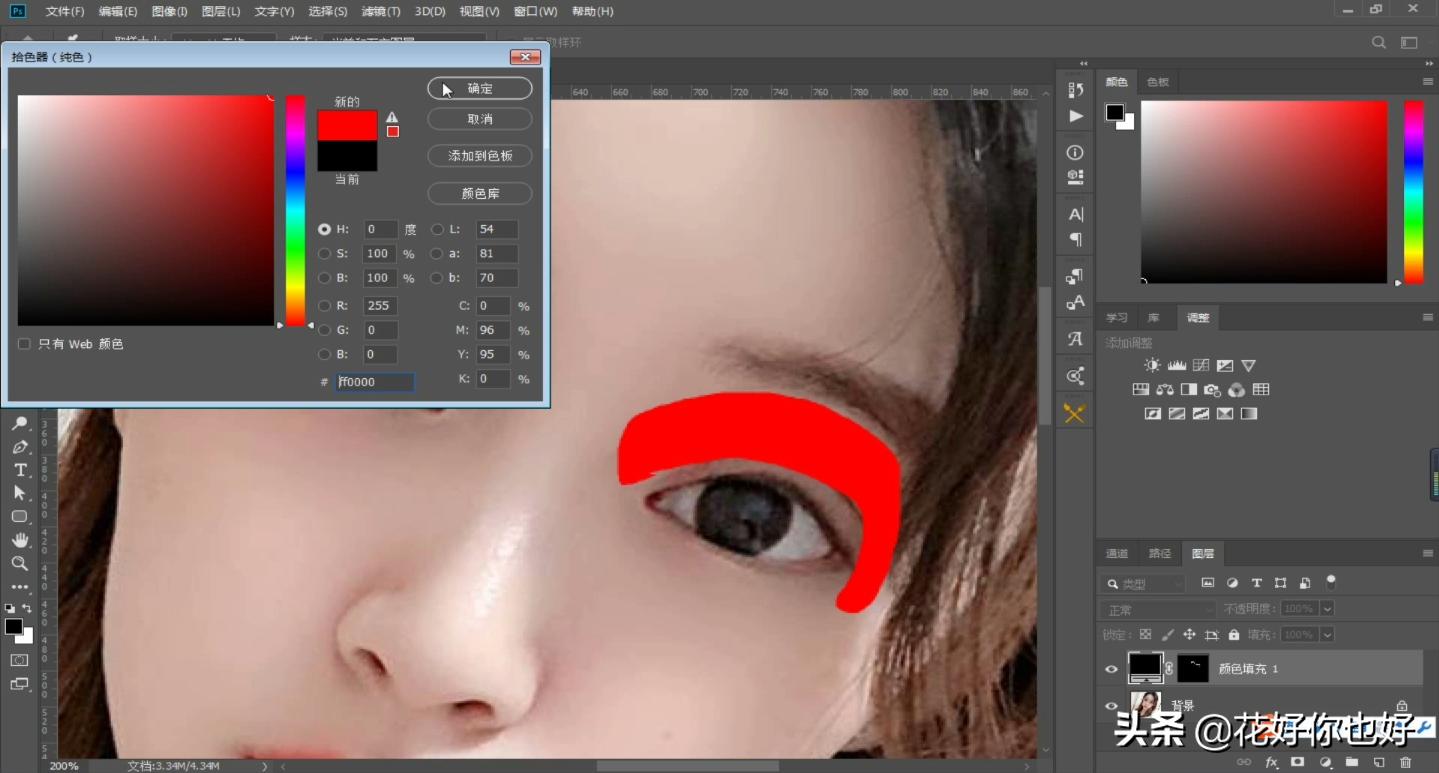Select the Hand tool
This screenshot has height=773, width=1439.
(x=20, y=540)
